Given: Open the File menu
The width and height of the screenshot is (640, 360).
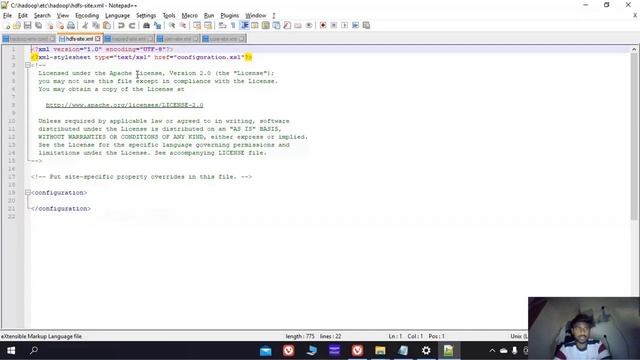Looking at the screenshot, I should click(x=7, y=16).
